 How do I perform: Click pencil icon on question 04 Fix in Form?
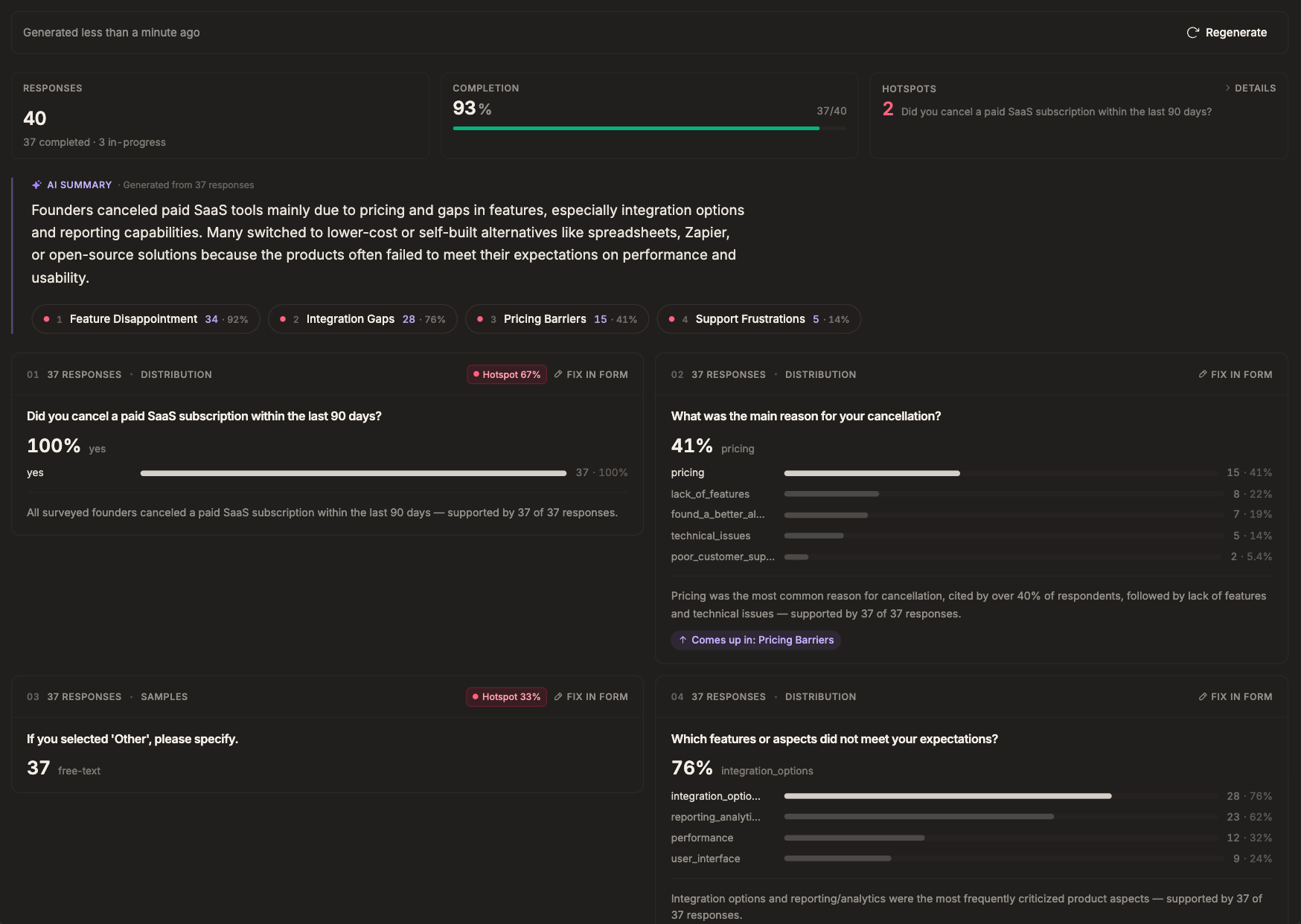point(1203,696)
